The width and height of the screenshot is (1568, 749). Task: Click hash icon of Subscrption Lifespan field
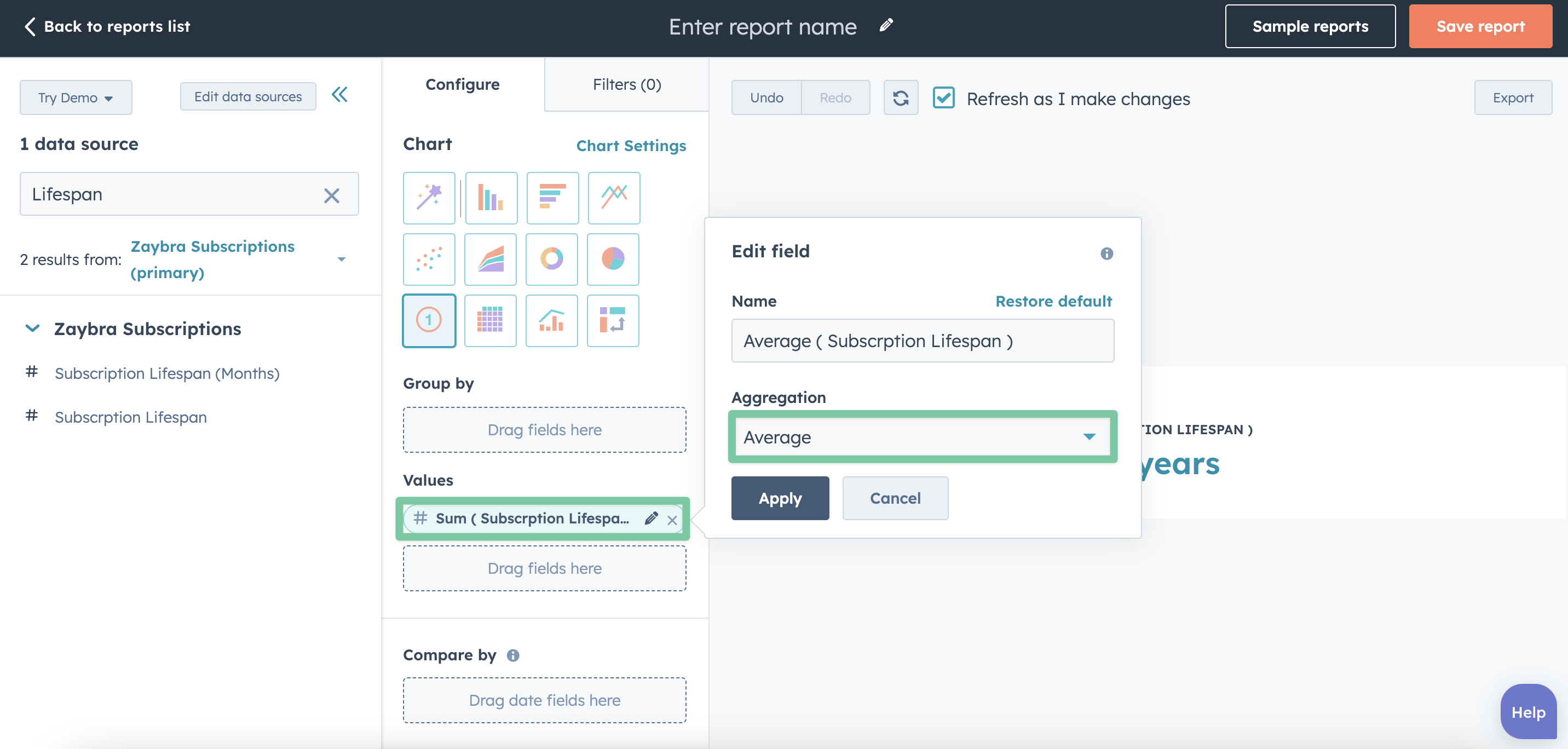tap(32, 416)
